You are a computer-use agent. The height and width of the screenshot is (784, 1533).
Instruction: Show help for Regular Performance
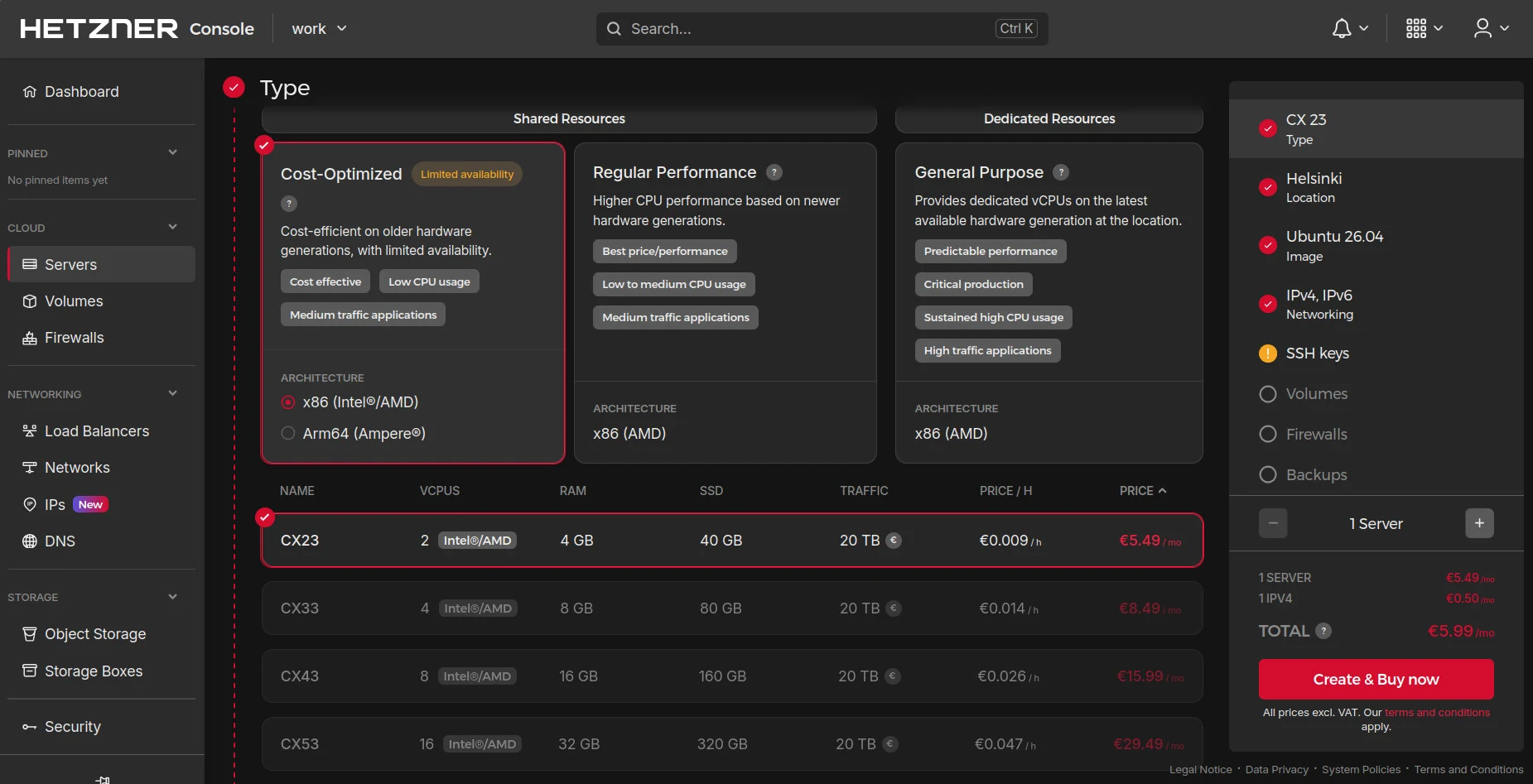[x=774, y=172]
